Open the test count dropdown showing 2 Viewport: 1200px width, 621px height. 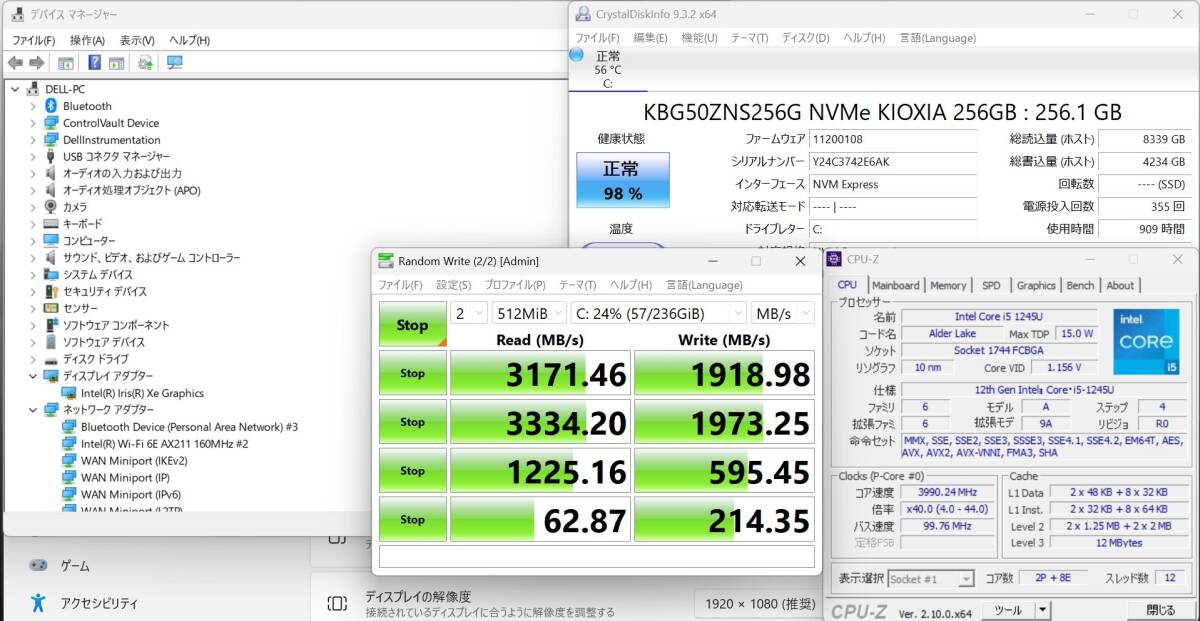(468, 313)
